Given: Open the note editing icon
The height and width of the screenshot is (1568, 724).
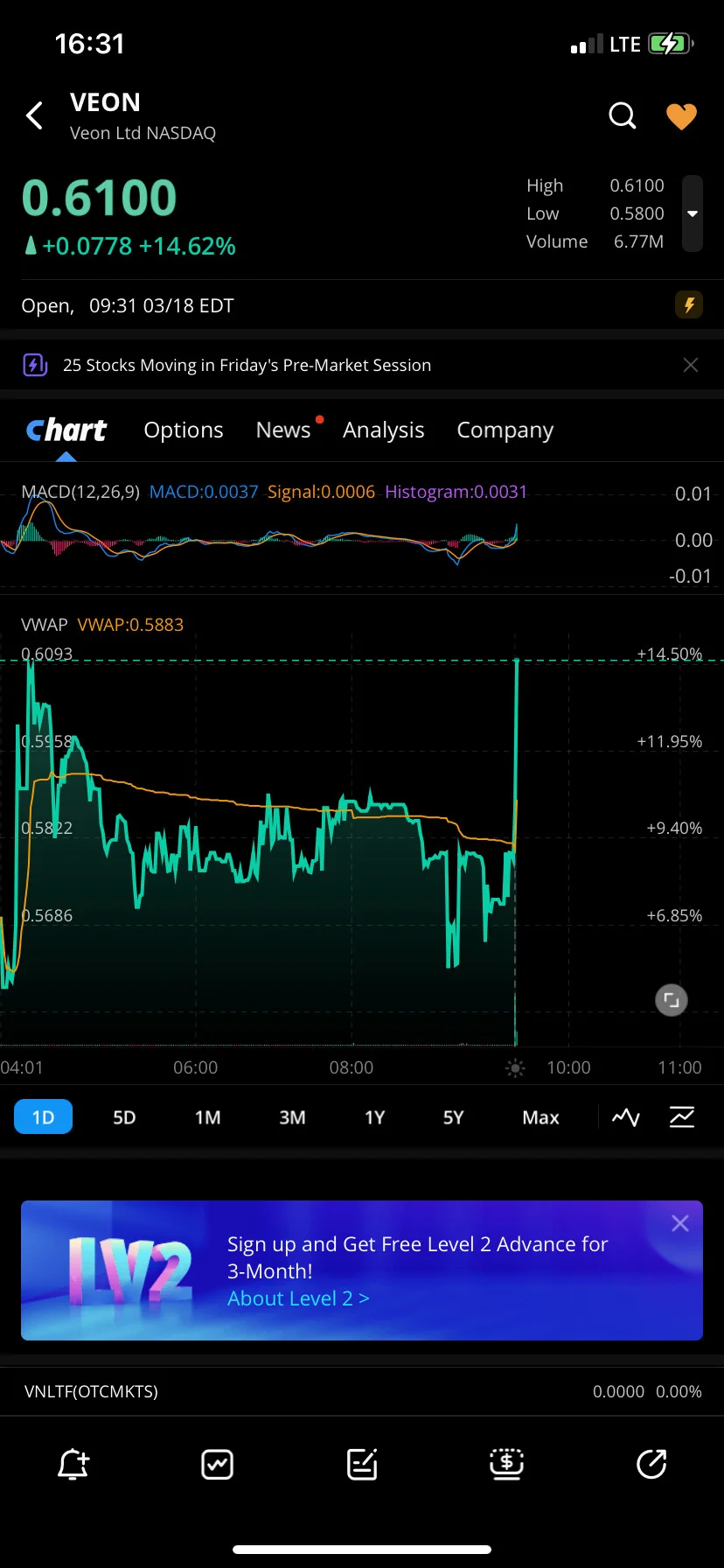Looking at the screenshot, I should pos(362,1464).
